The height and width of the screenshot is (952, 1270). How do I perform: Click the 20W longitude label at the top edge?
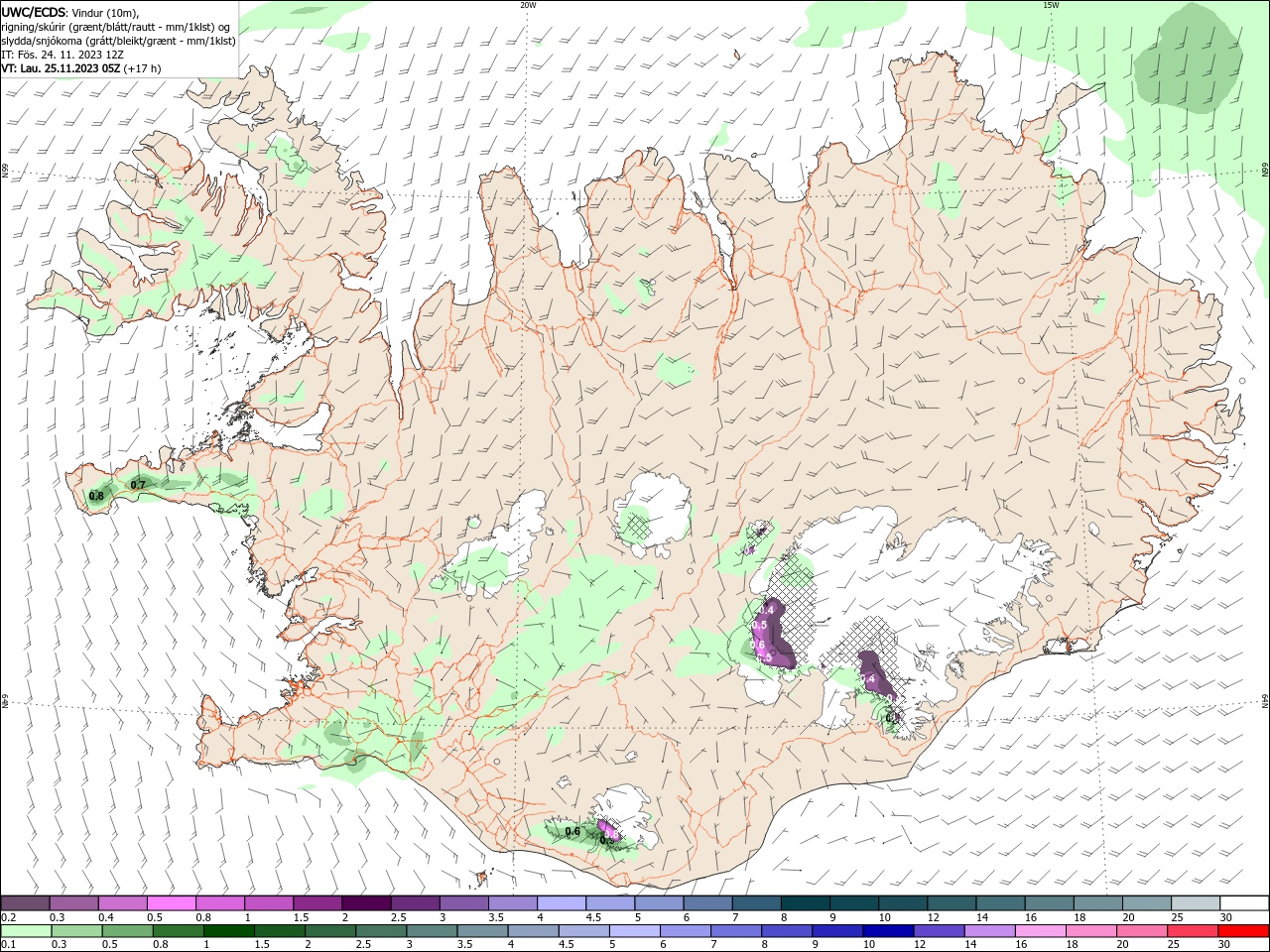coord(528,5)
